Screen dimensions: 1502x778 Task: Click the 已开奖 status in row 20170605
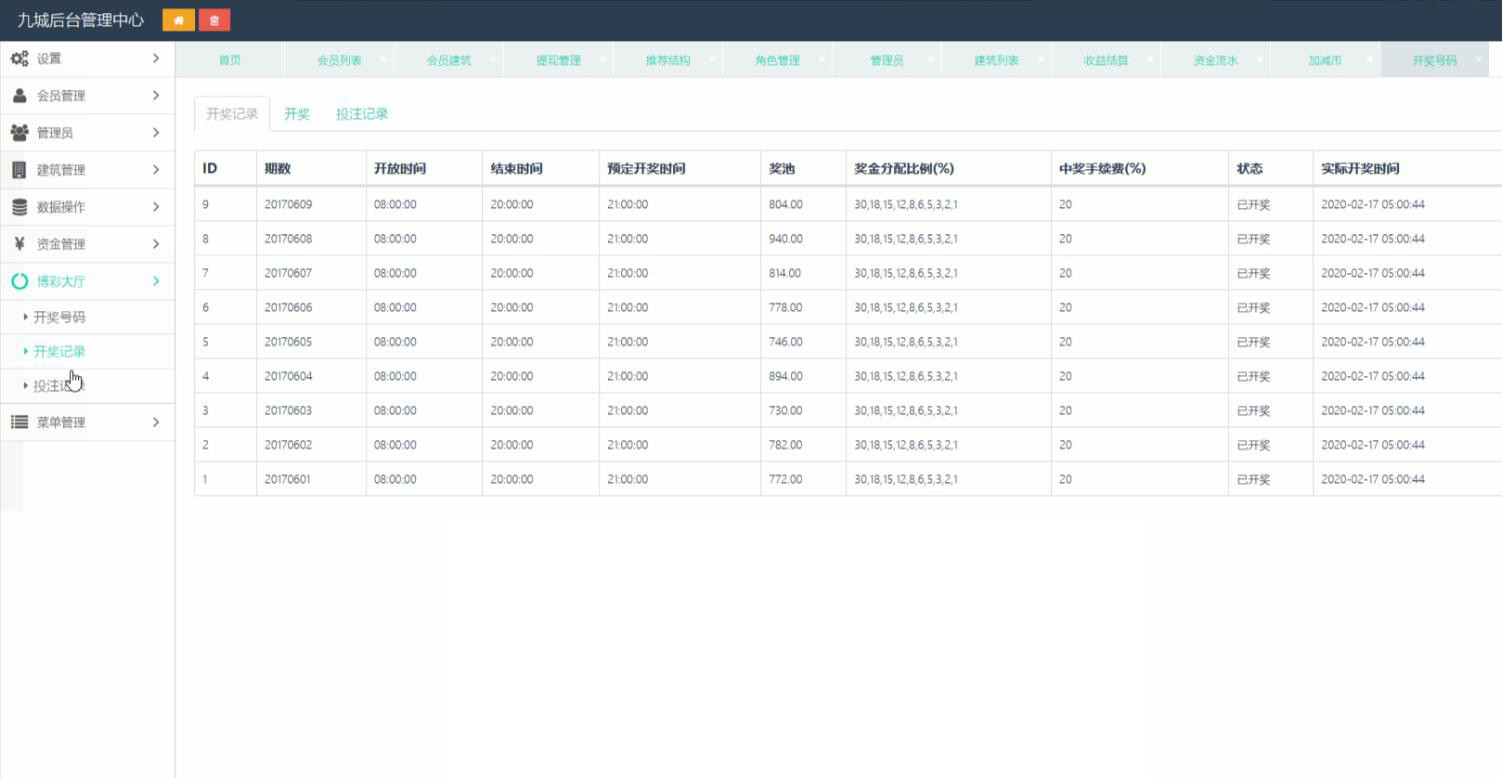pos(1253,342)
